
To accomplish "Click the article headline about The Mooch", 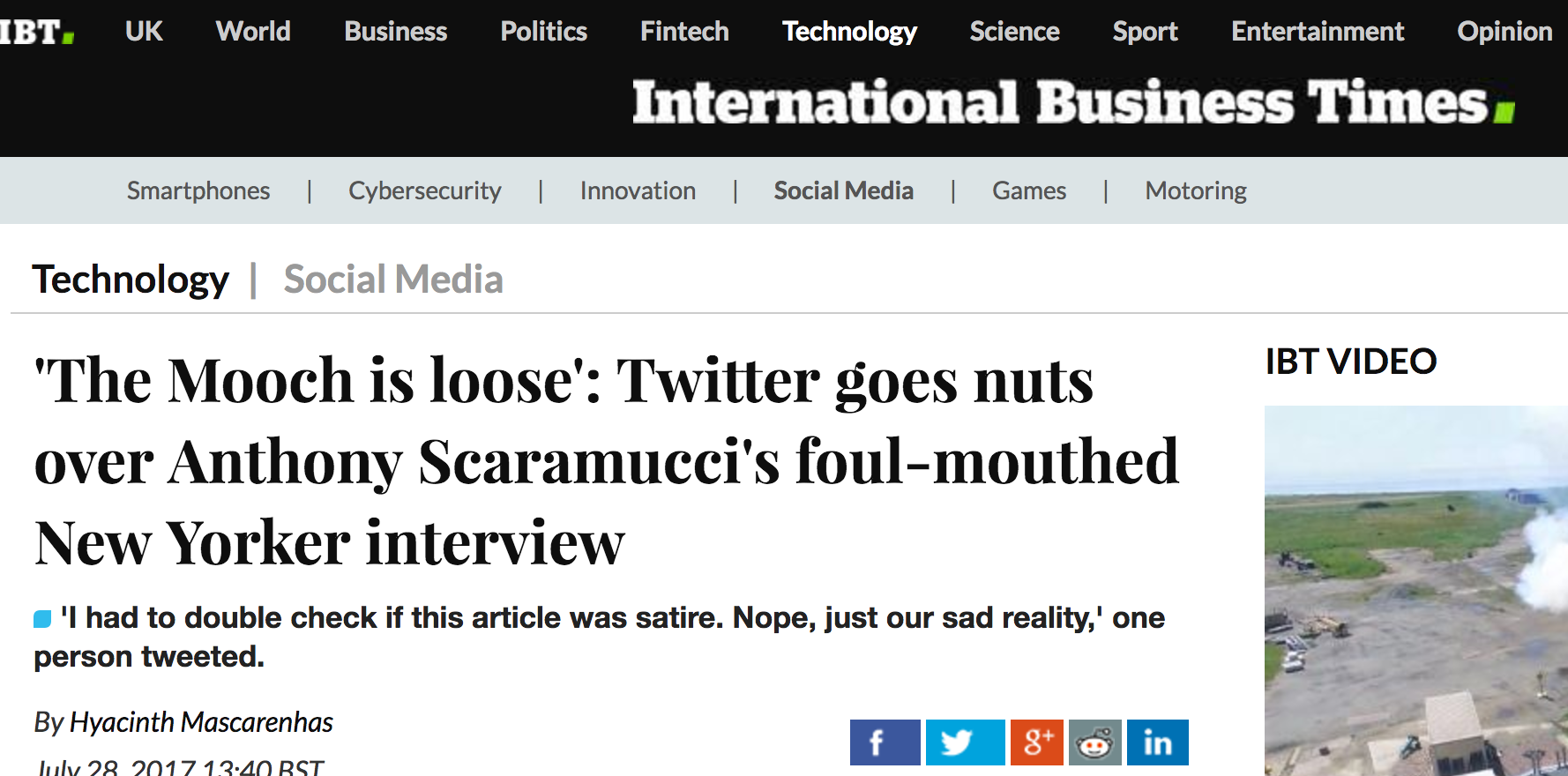I will [x=607, y=461].
